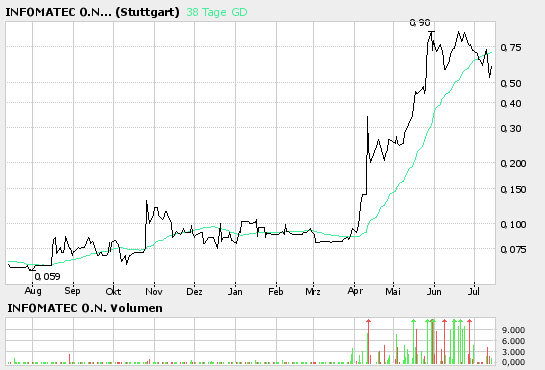Click the 'Jul' month axis label
545x370 pixels.
click(x=474, y=291)
